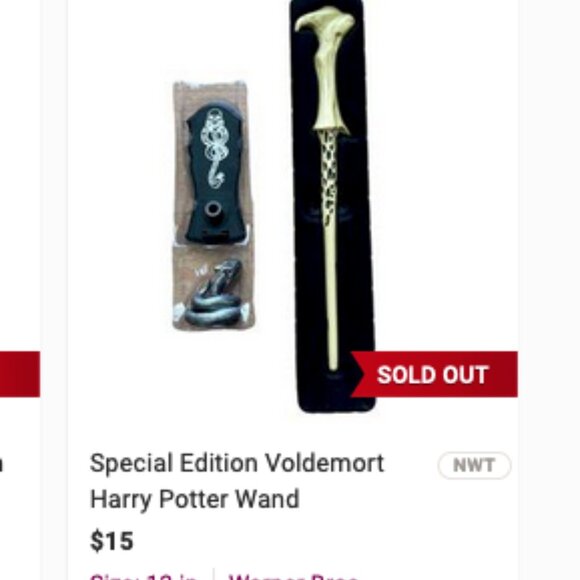Click the wand tip near the sold-out ribbon
The image size is (580, 580).
coord(333,361)
